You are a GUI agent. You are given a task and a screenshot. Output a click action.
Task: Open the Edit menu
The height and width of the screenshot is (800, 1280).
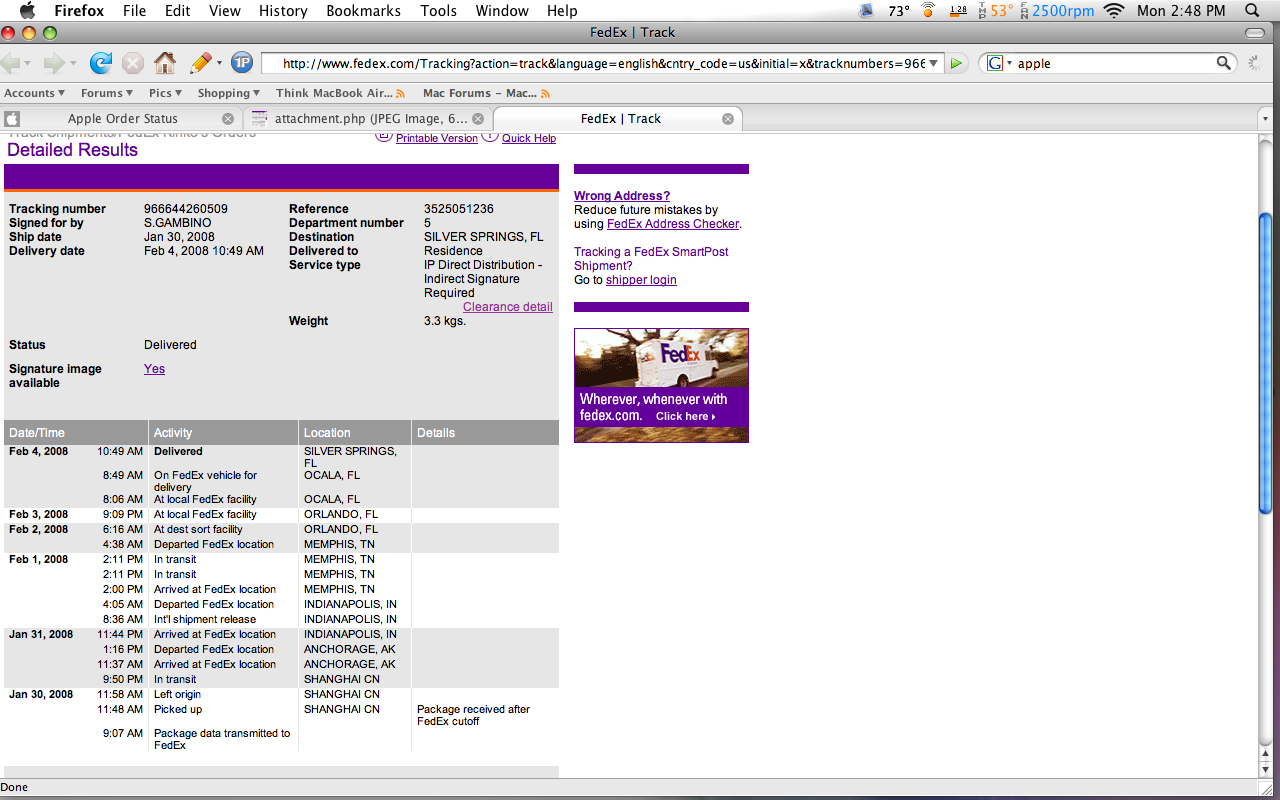(178, 11)
